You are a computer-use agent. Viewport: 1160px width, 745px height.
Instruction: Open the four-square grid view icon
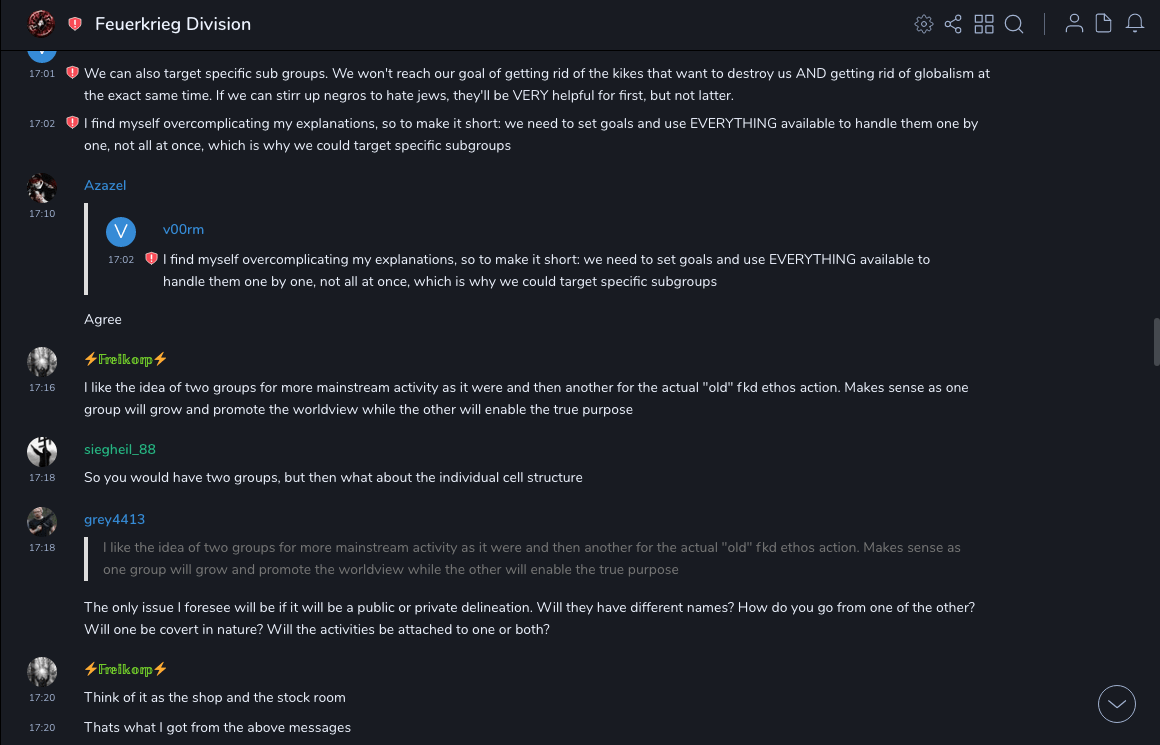pos(984,24)
